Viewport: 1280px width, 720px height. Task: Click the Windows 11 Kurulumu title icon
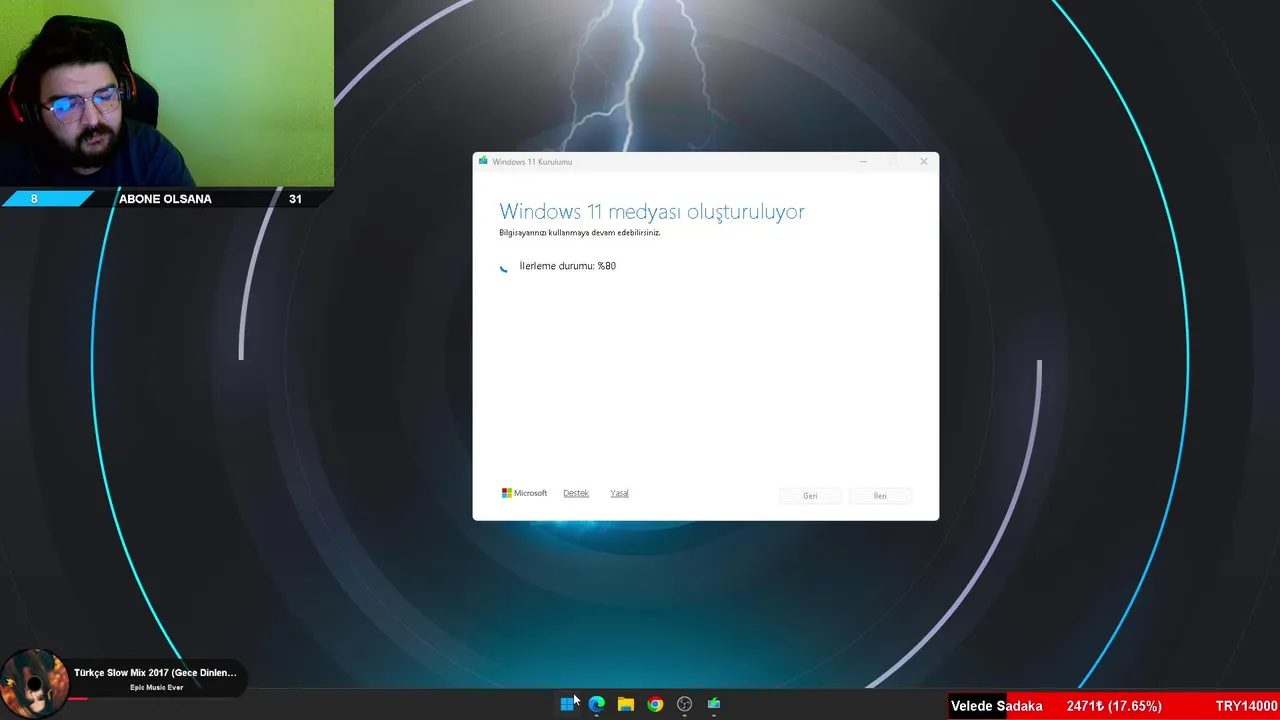(483, 161)
